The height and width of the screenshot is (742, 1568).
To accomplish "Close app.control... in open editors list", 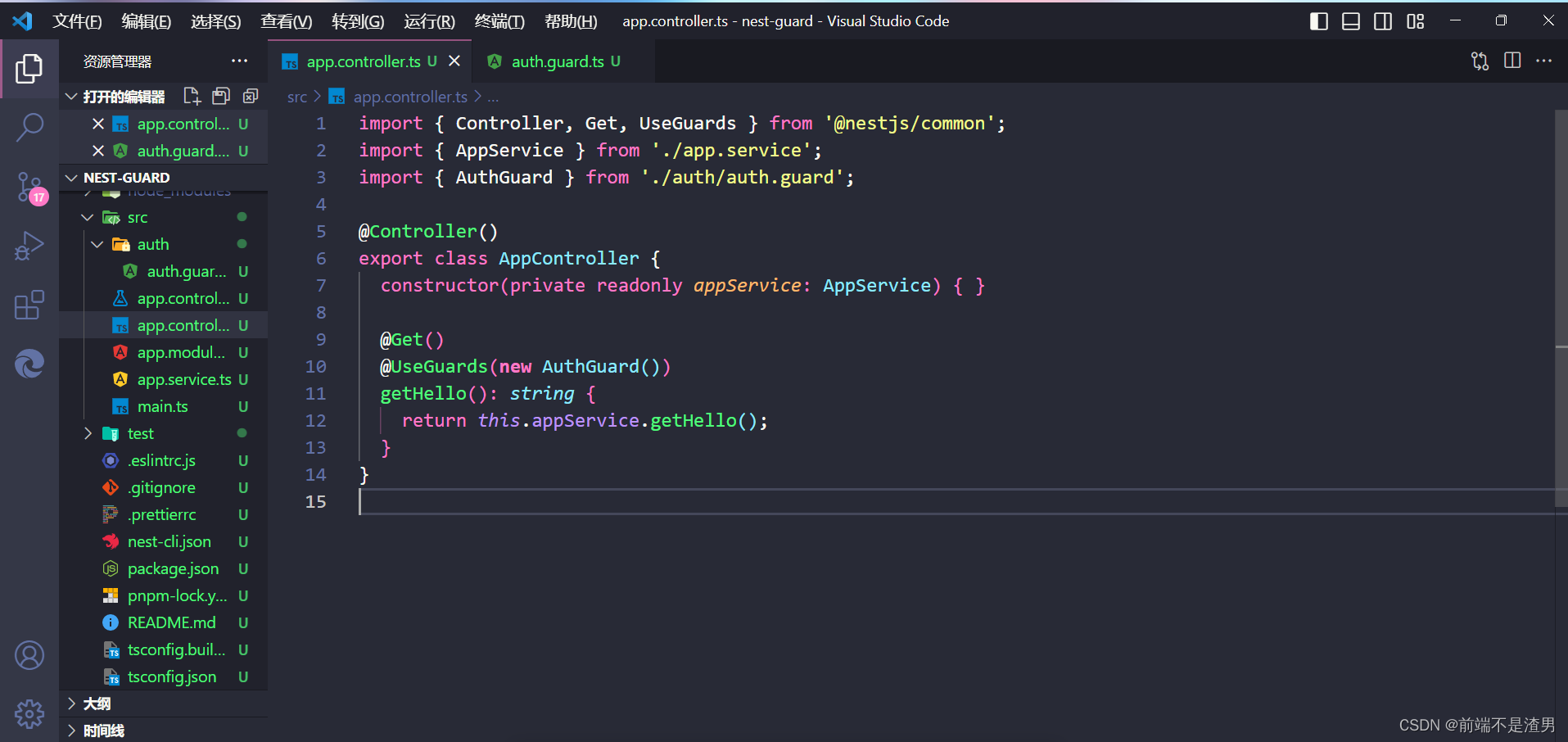I will (x=98, y=124).
